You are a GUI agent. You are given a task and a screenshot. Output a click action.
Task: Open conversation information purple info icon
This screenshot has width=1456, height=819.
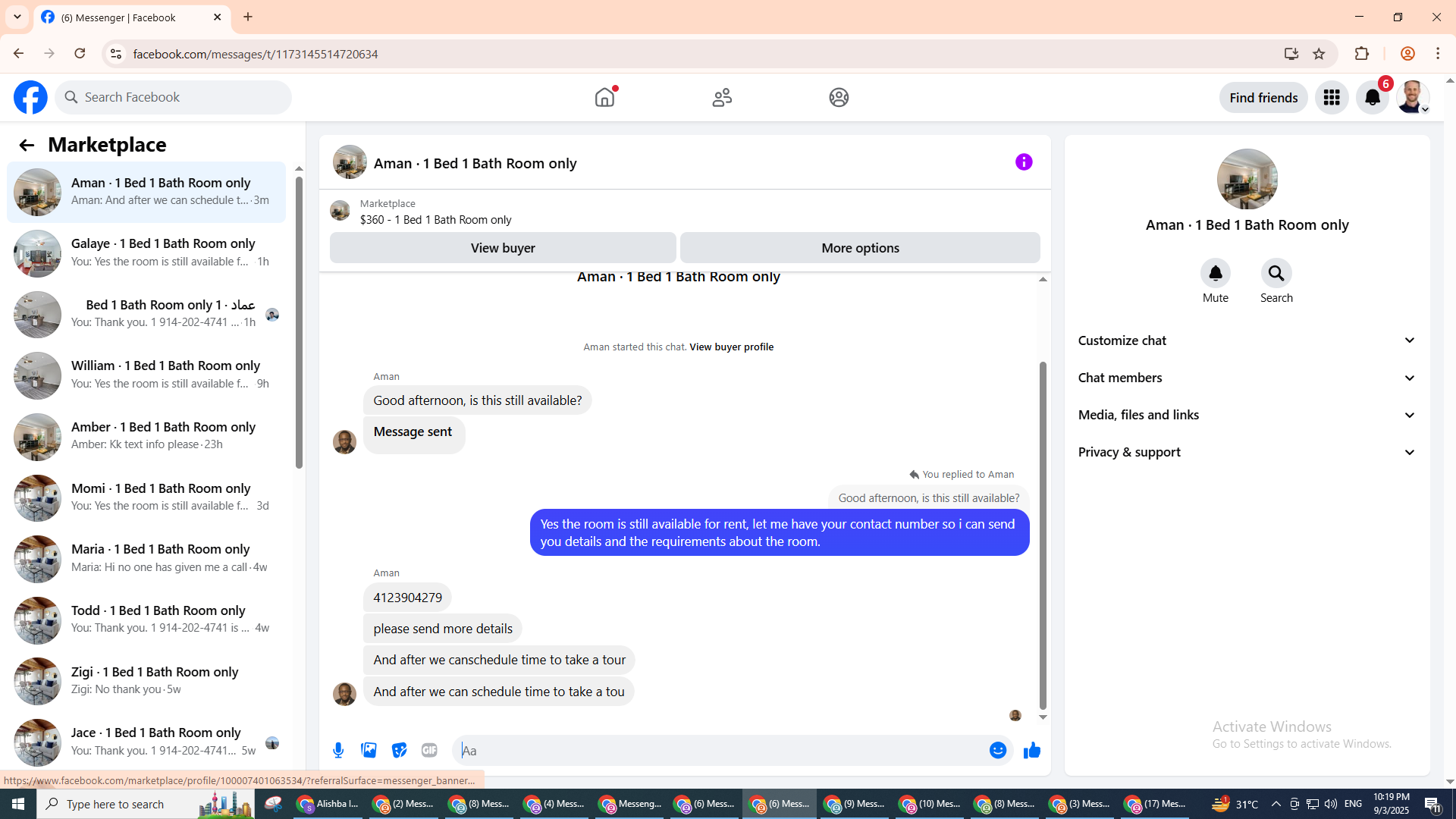1024,162
